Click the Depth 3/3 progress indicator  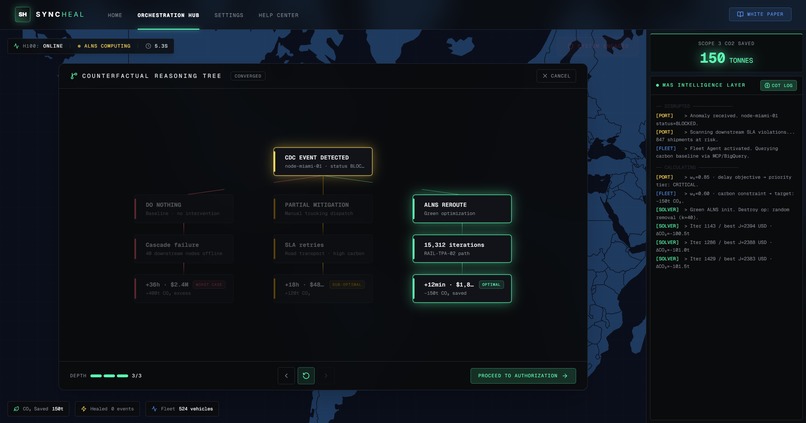pyautogui.click(x=106, y=376)
